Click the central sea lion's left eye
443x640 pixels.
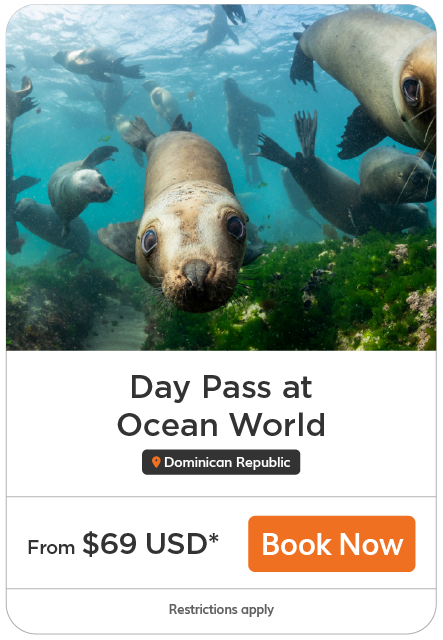point(149,241)
